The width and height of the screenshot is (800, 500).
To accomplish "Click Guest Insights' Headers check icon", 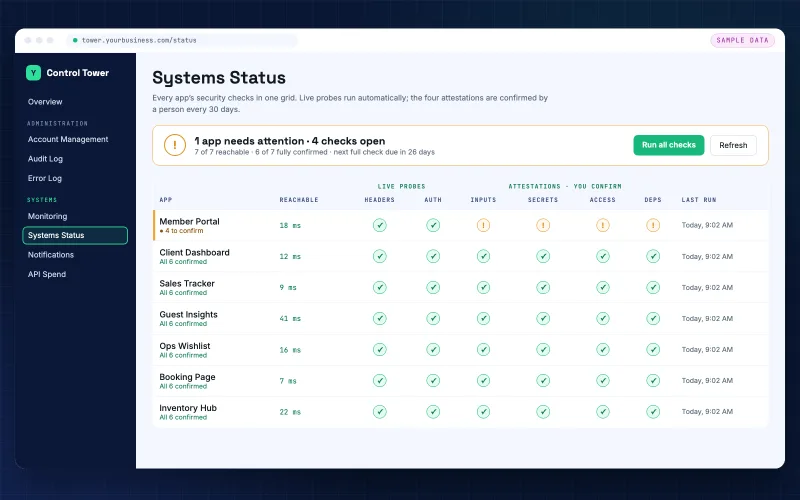I will (x=380, y=318).
